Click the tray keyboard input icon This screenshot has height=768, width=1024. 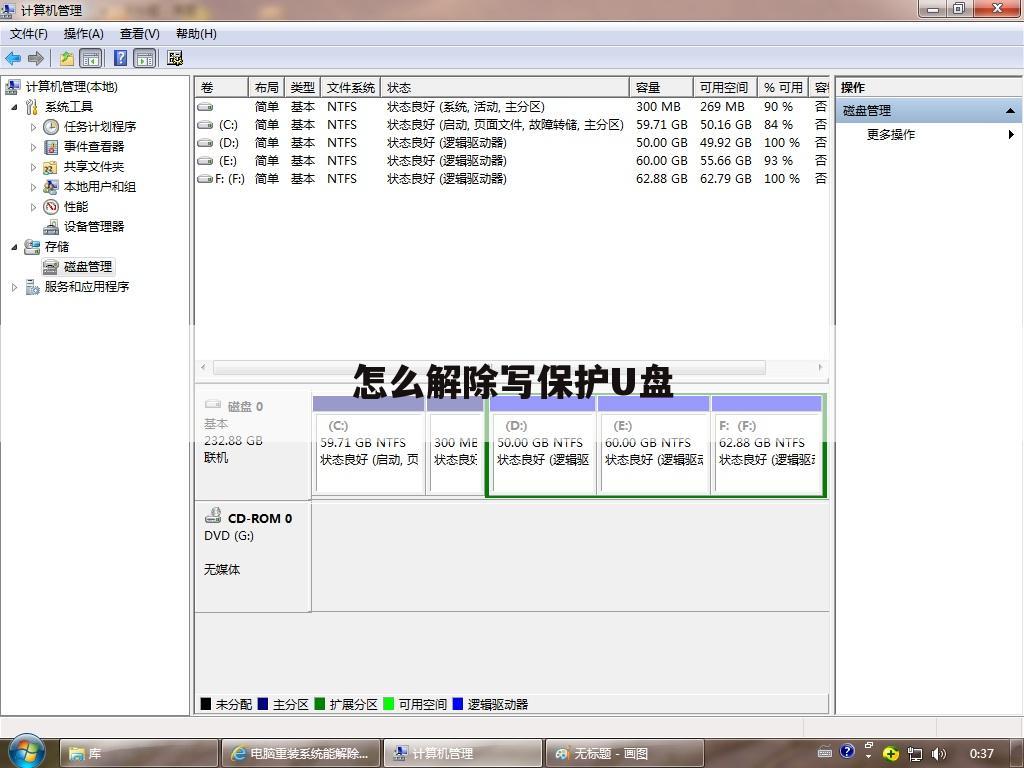(825, 752)
